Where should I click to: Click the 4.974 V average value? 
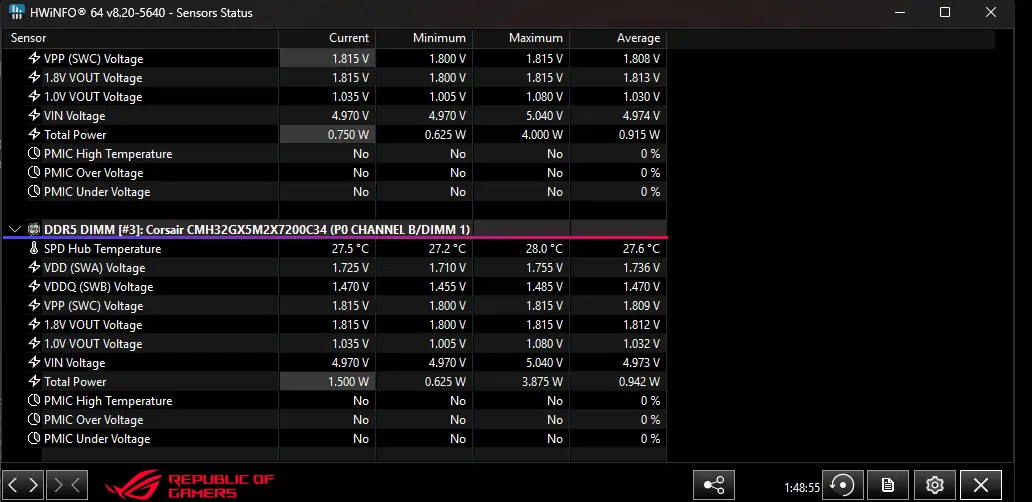click(x=641, y=116)
